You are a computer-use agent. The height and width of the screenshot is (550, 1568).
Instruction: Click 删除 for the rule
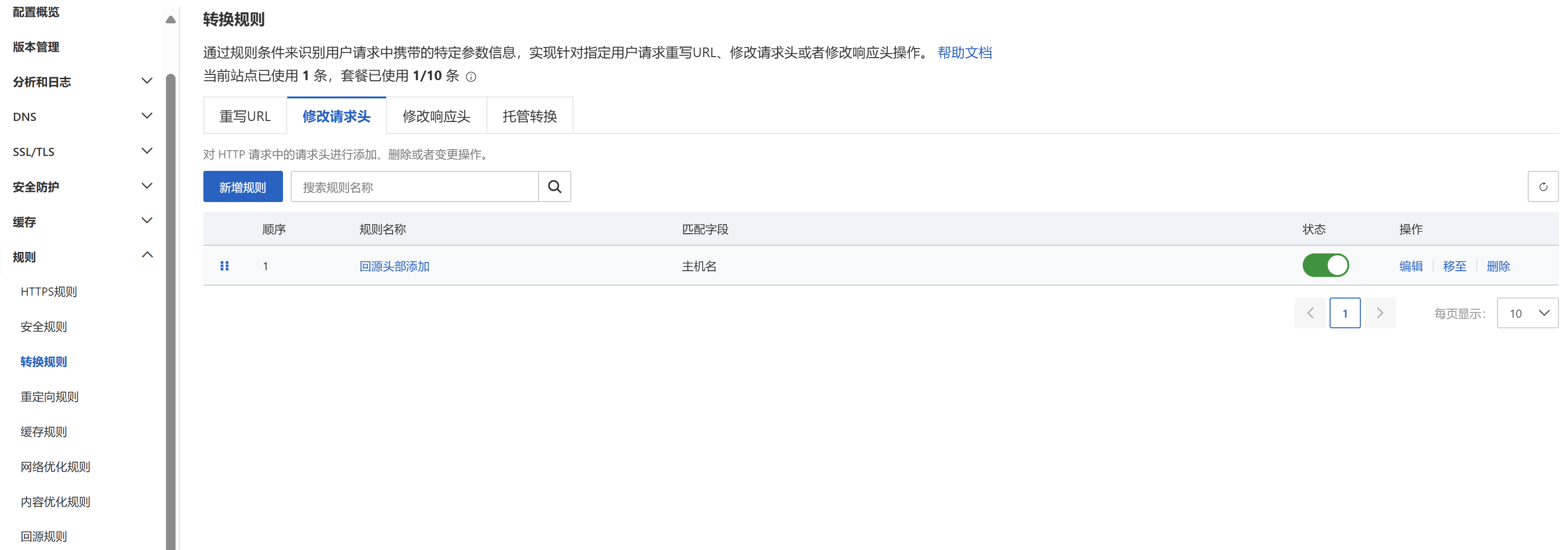[x=1497, y=266]
